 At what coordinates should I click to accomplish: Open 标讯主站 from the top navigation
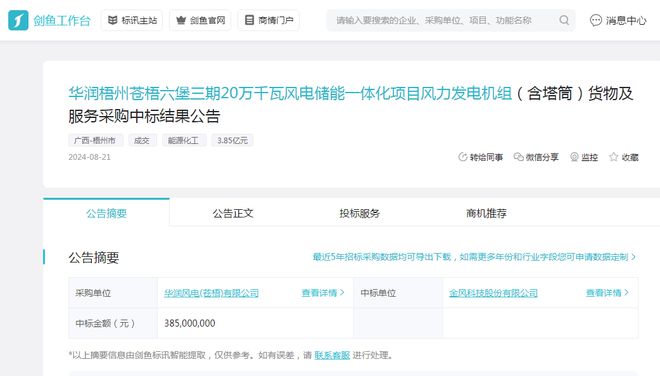point(132,20)
